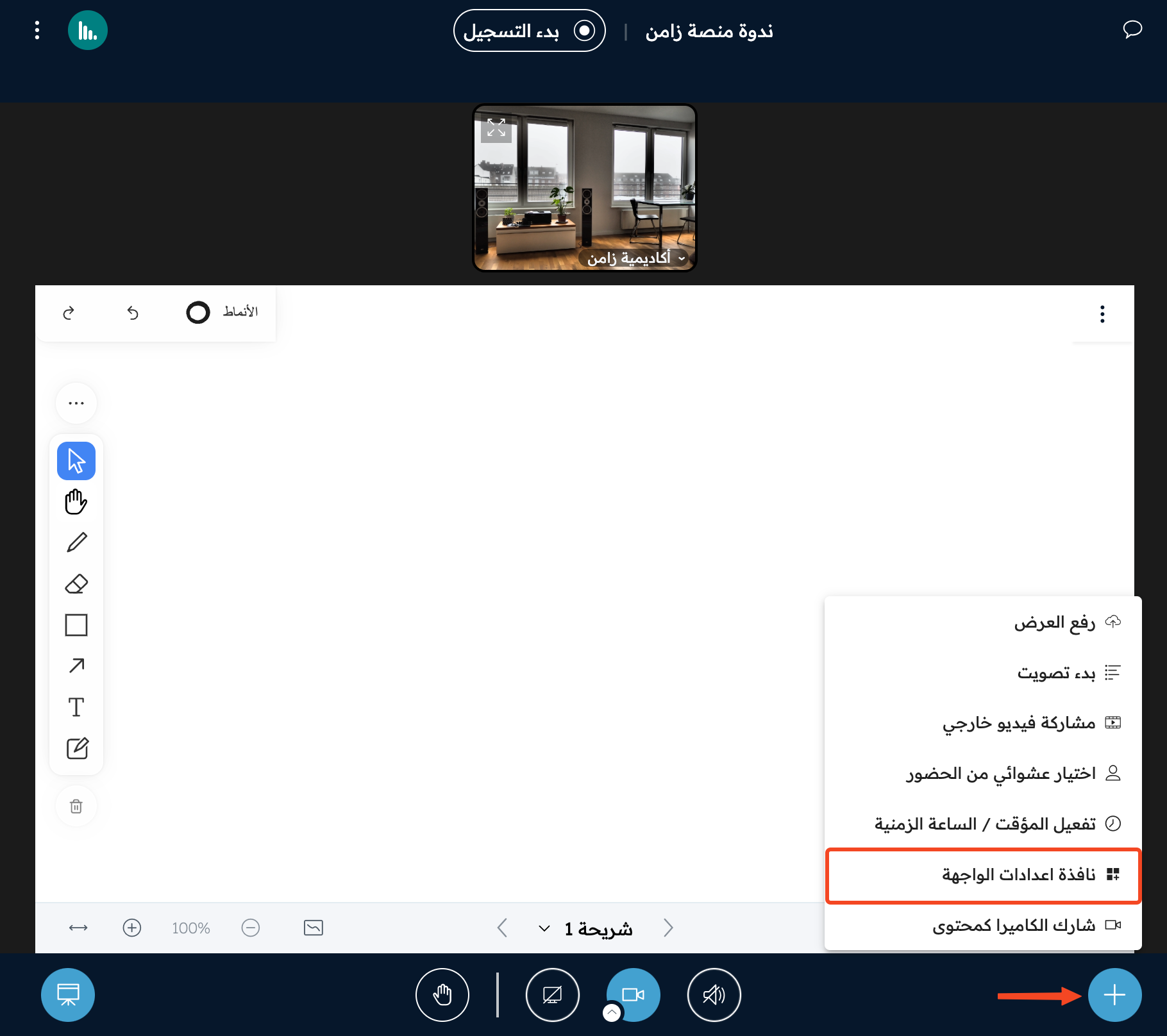Open the top-left three-dot options menu
1167x1036 pixels.
[37, 30]
